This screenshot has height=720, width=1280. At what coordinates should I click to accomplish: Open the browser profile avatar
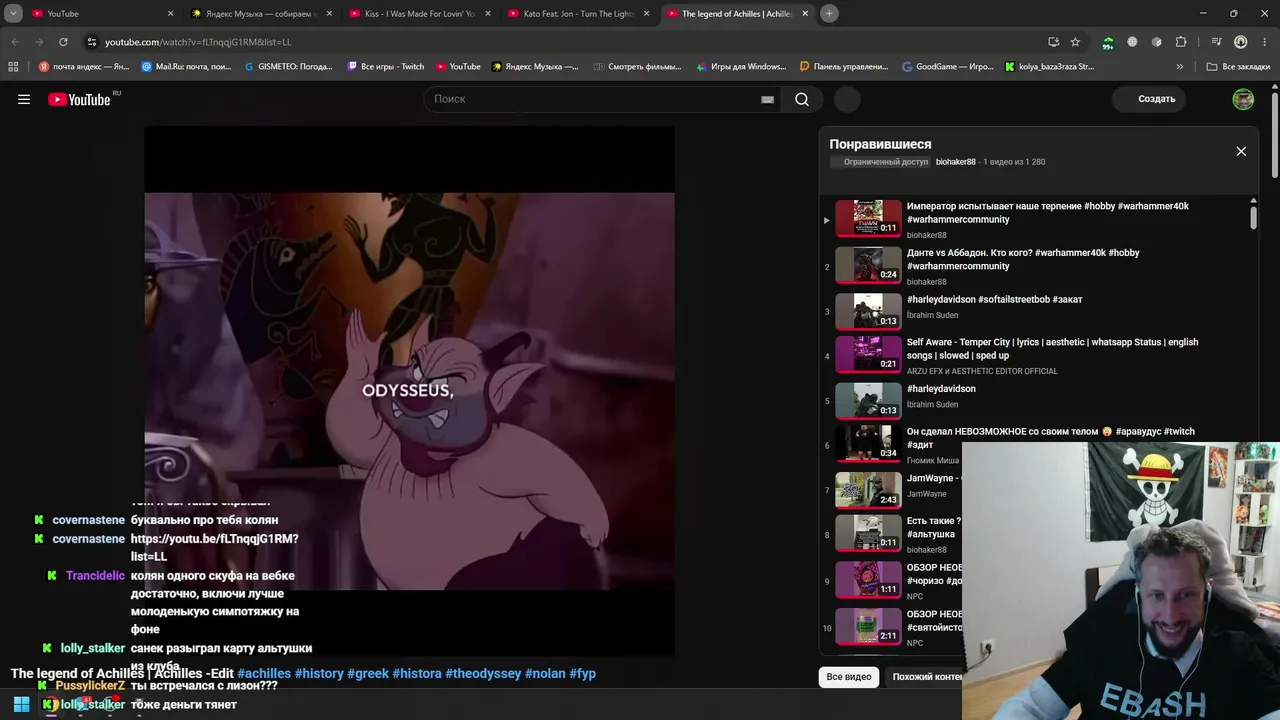click(x=1241, y=42)
